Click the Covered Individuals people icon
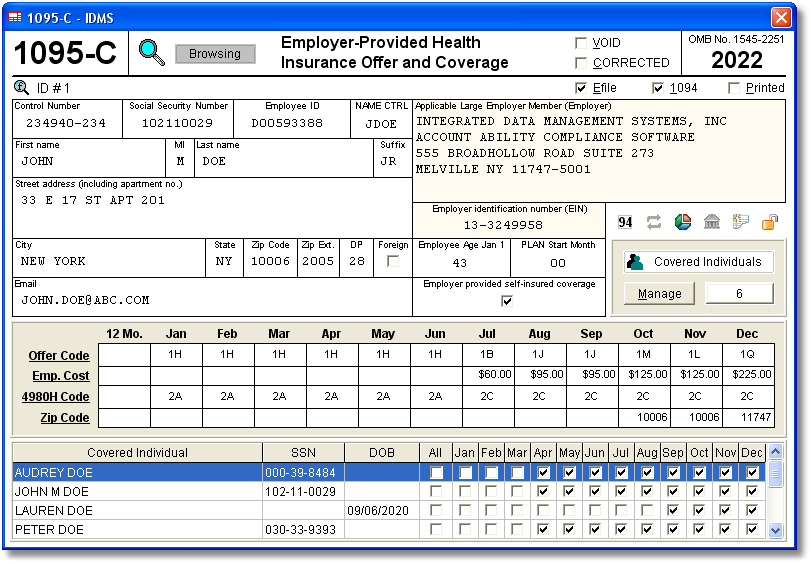811x564 pixels. tap(635, 262)
